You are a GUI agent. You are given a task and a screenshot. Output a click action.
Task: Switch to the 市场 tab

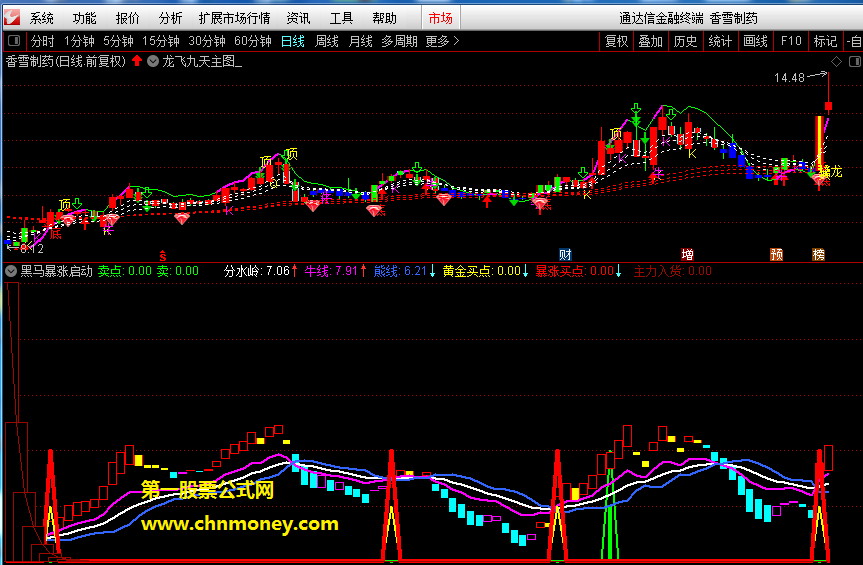click(x=440, y=19)
